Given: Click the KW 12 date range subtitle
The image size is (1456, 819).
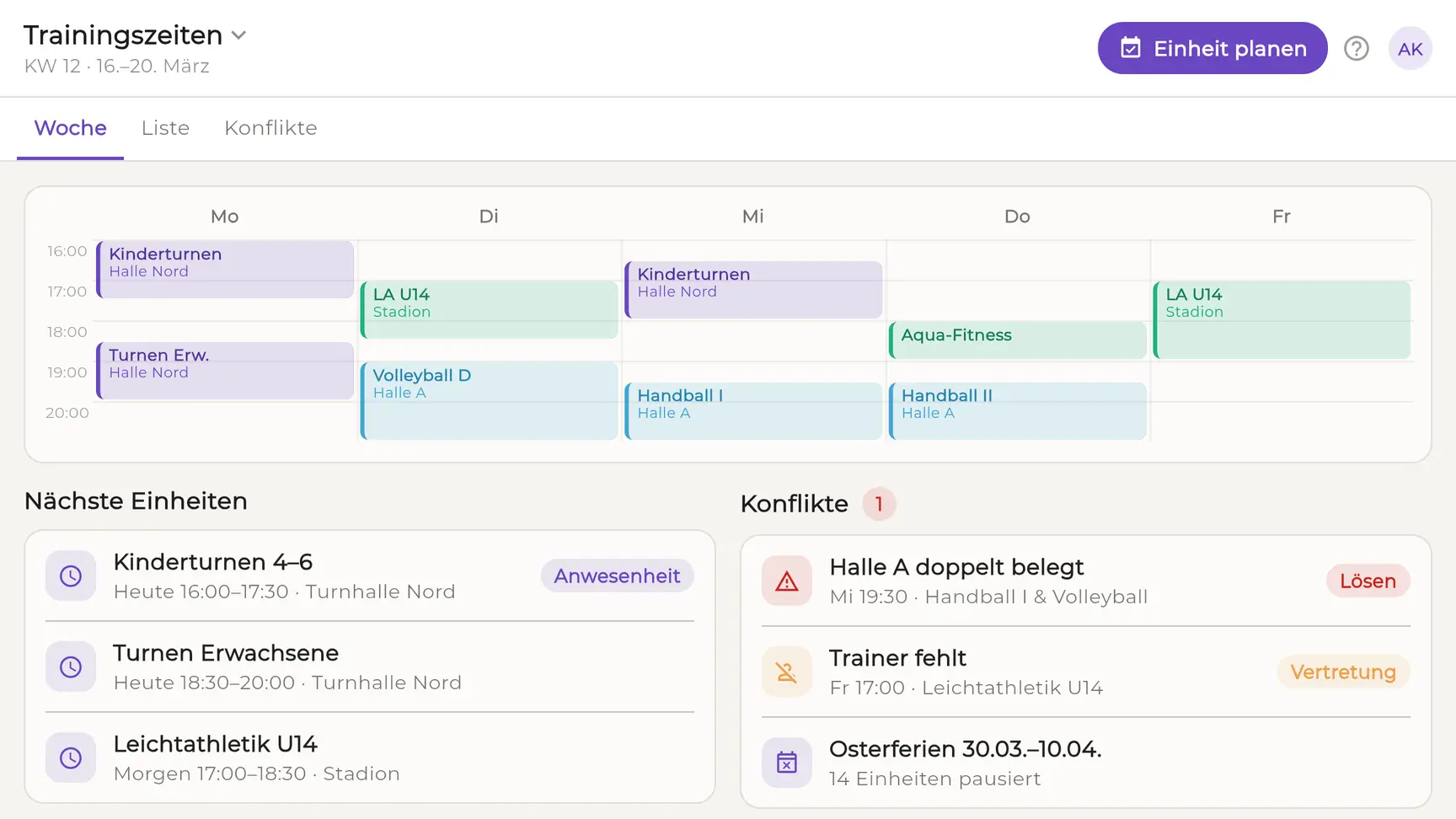Looking at the screenshot, I should [117, 66].
